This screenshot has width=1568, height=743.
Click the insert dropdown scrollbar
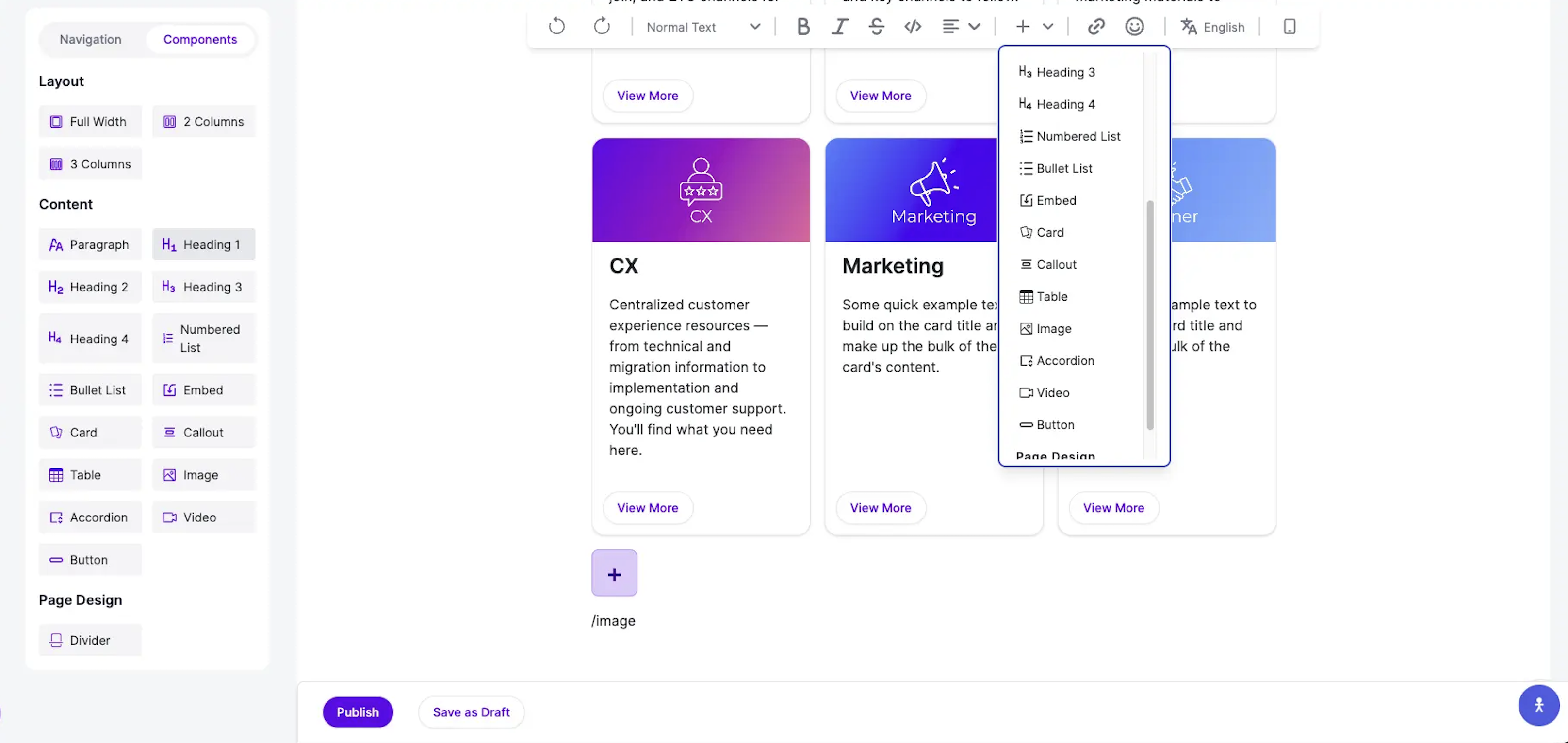click(1150, 315)
